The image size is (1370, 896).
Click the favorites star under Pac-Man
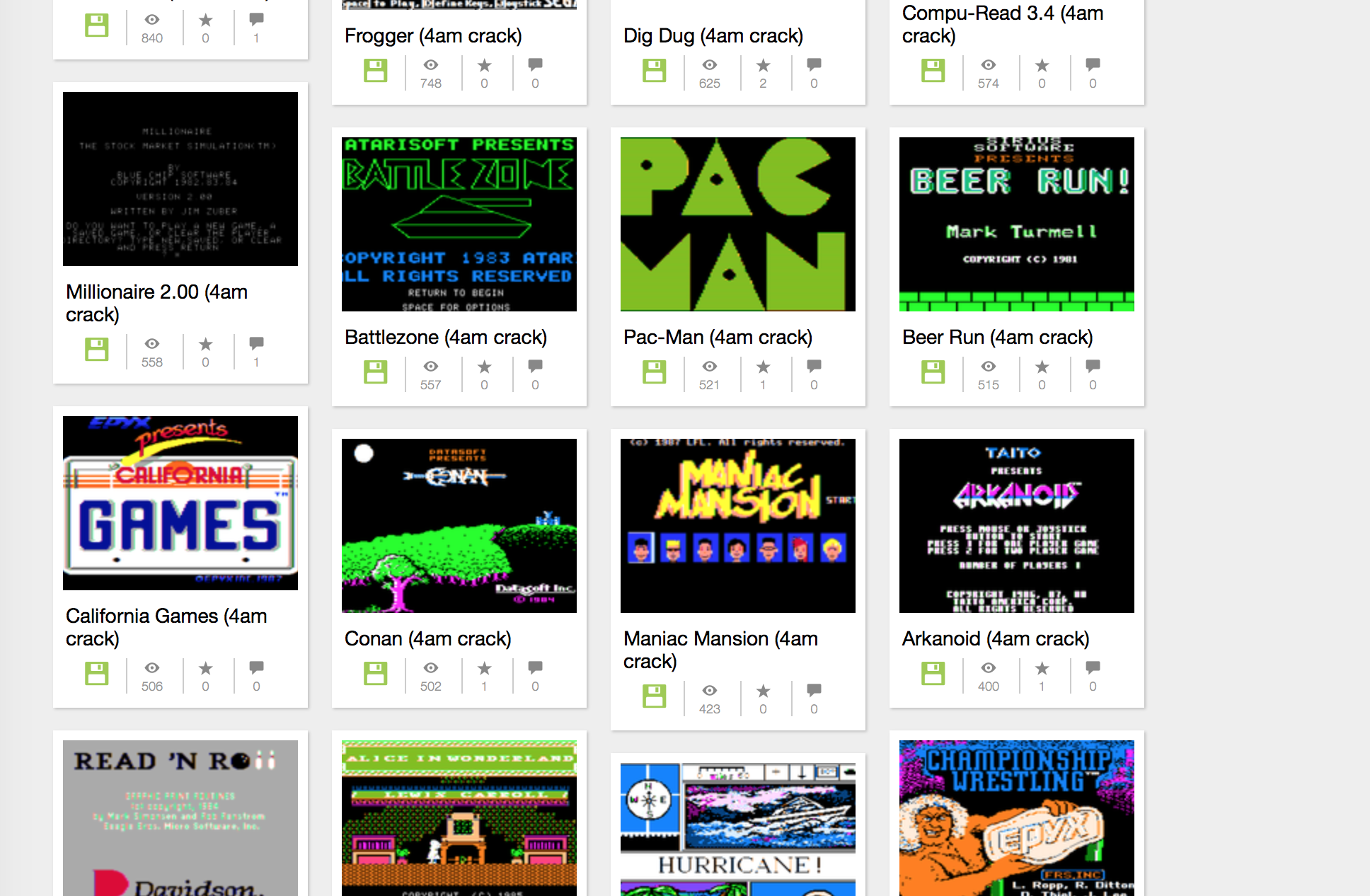763,367
